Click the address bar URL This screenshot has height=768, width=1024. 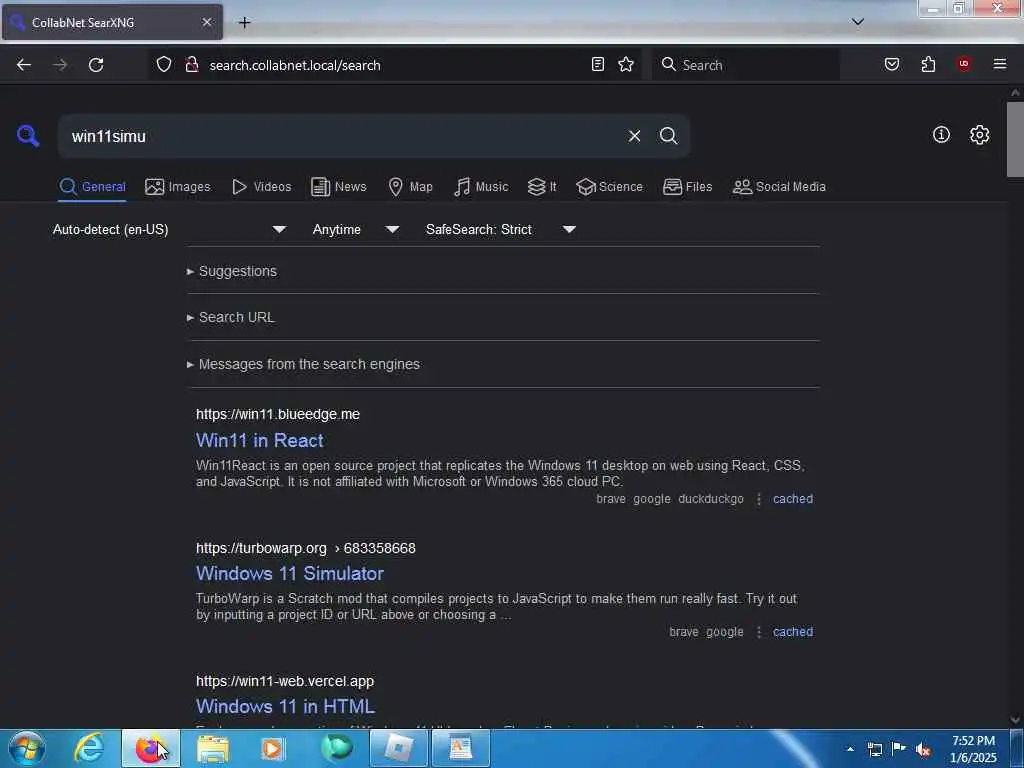295,65
